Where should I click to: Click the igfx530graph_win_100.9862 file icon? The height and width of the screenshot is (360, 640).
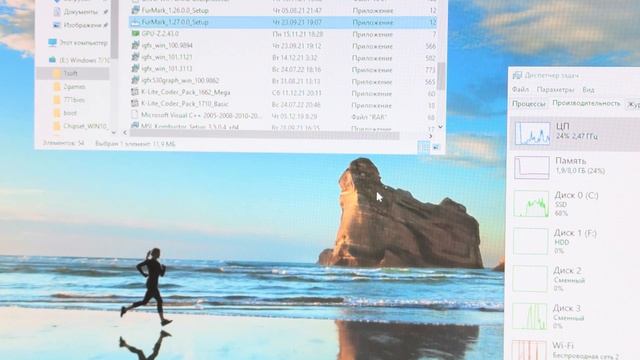point(135,80)
